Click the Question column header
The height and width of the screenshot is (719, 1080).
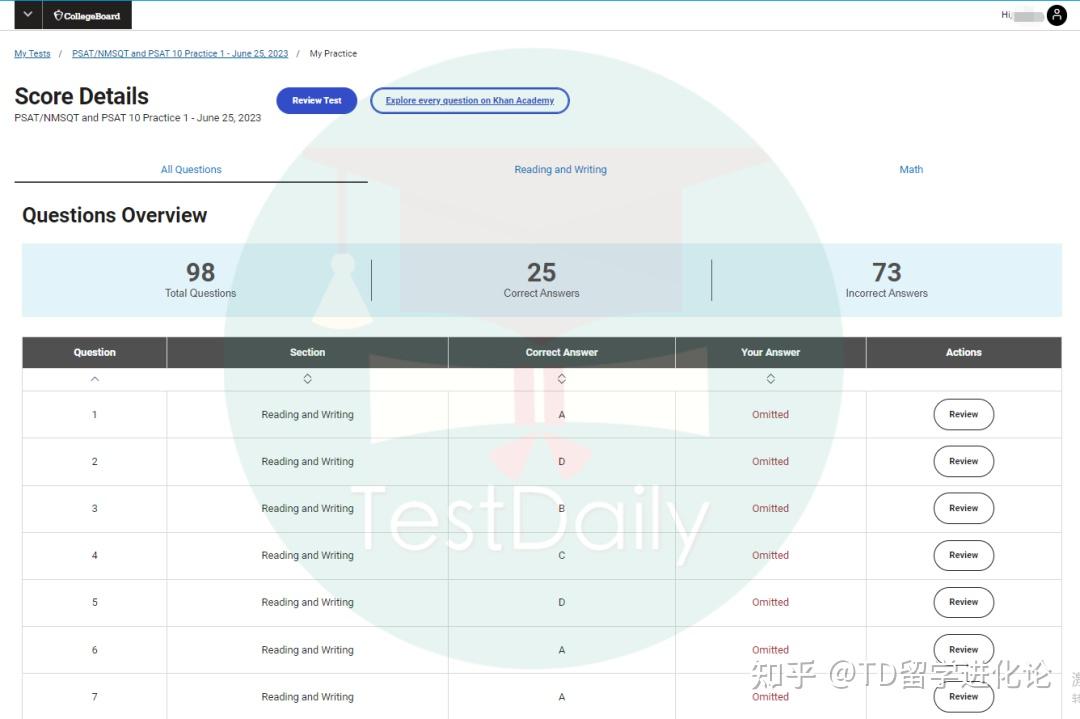pos(94,352)
